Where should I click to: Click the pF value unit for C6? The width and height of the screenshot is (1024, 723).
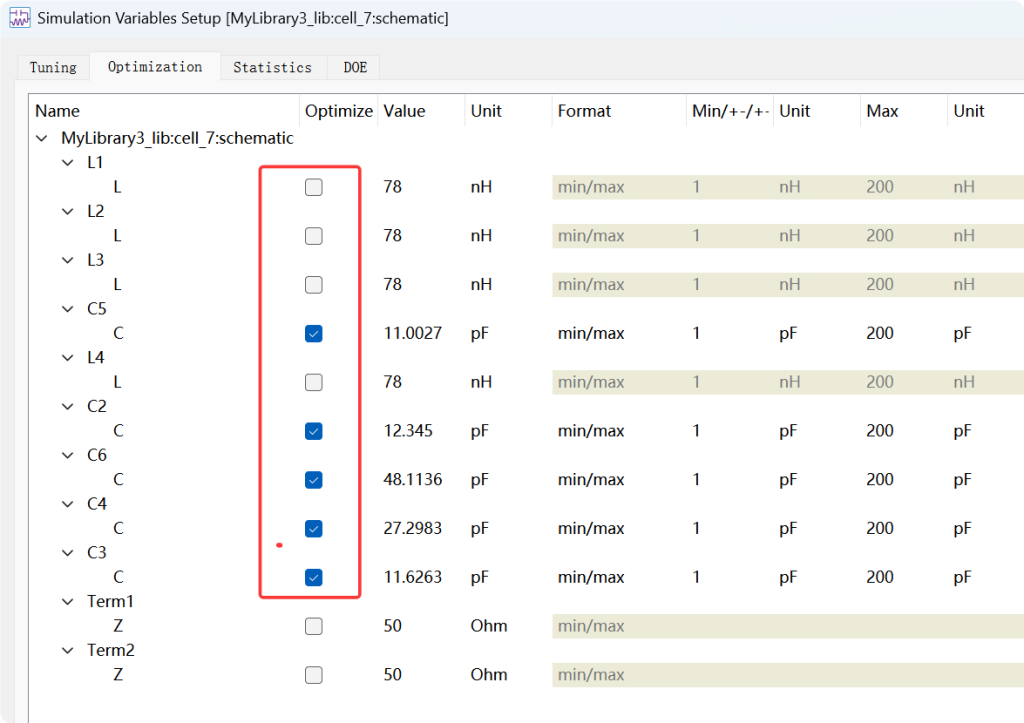[x=479, y=480]
